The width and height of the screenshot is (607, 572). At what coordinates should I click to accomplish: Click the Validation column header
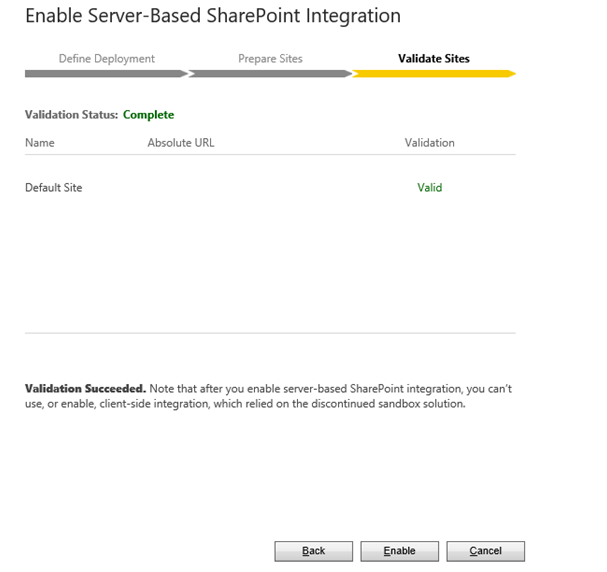(x=429, y=143)
